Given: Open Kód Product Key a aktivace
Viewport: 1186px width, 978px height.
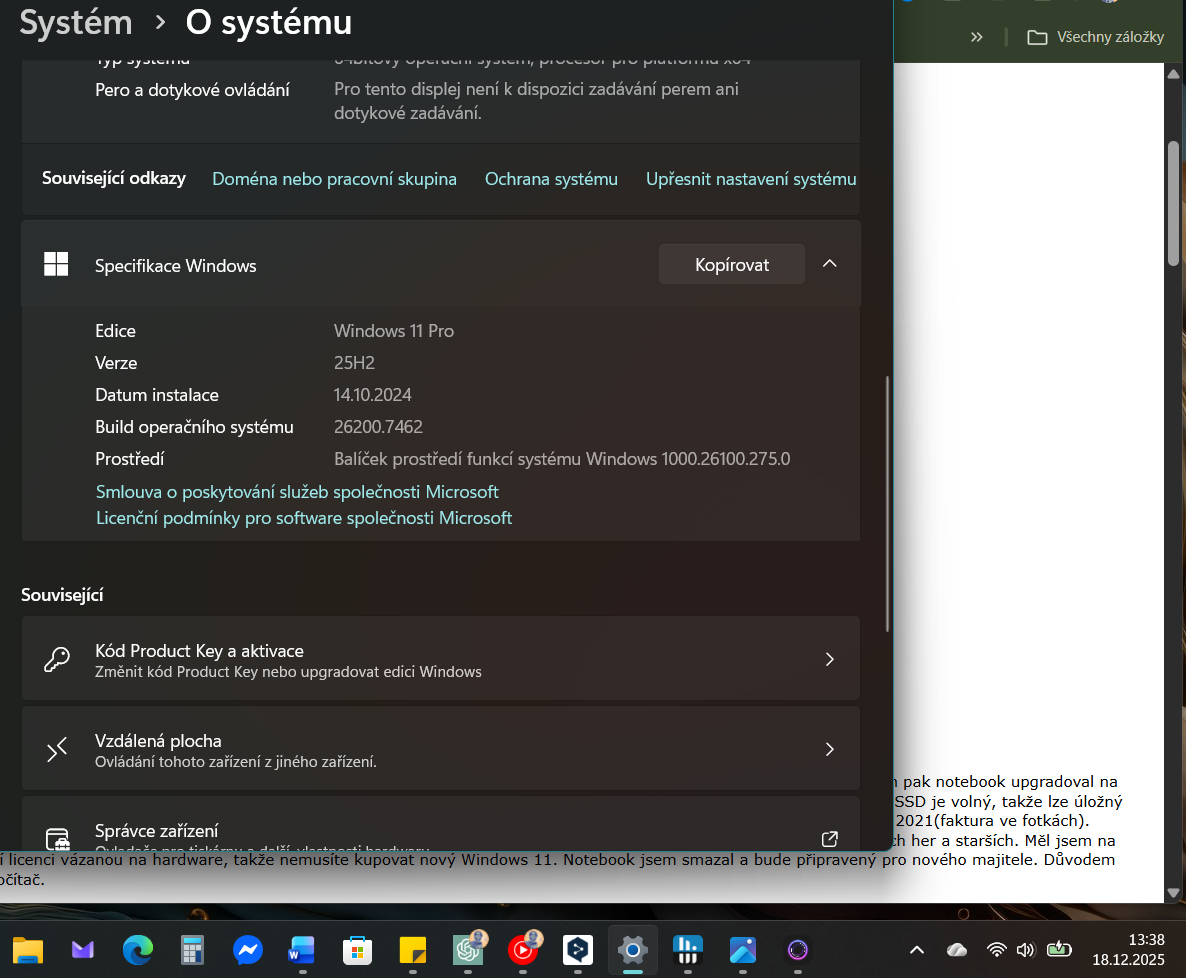Looking at the screenshot, I should (x=440, y=659).
